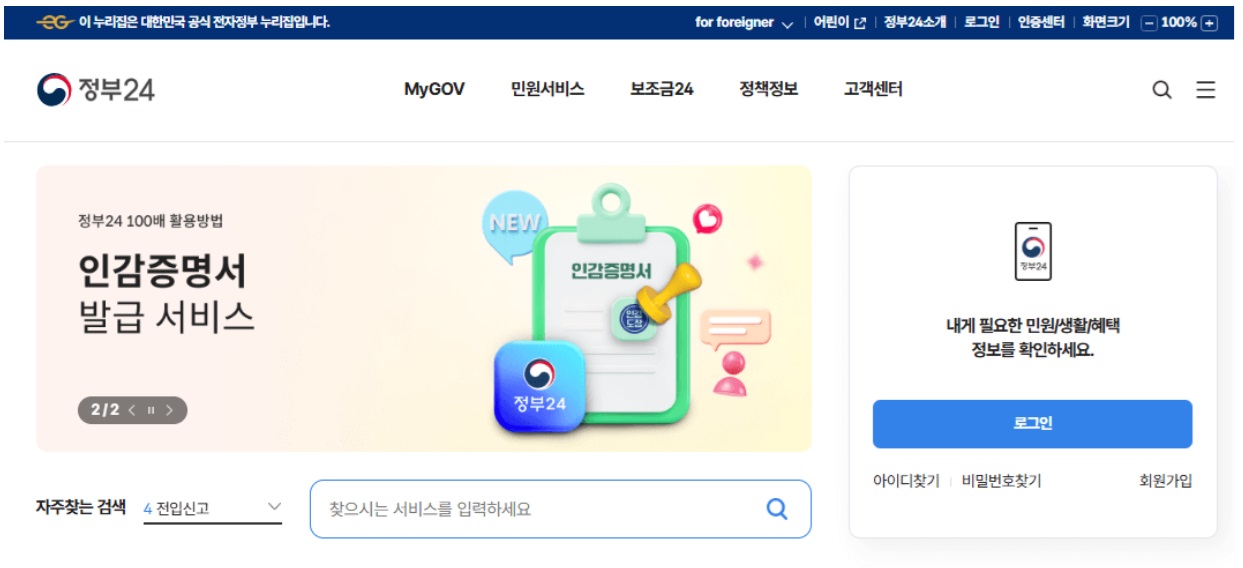Expand the 자주찾는 검색 전입신고 dropdown
Image resolution: width=1243 pixels, height=568 pixels.
[x=212, y=508]
